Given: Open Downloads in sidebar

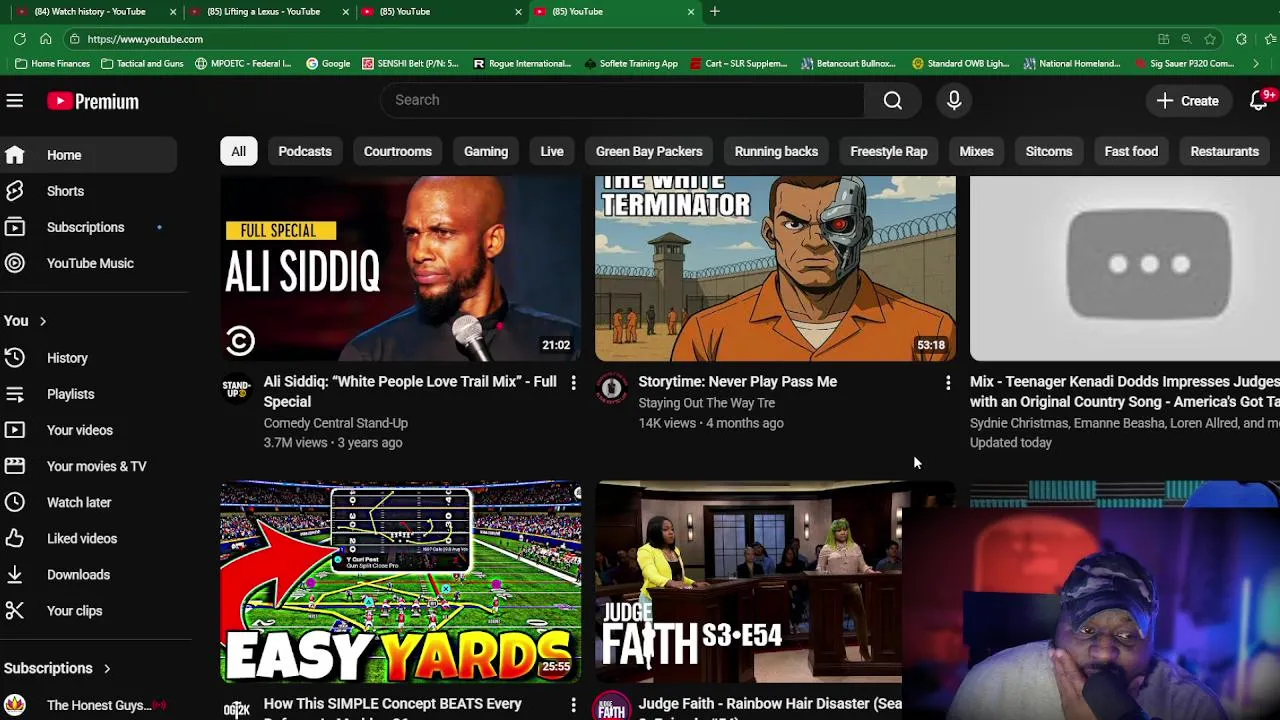Looking at the screenshot, I should click(x=78, y=575).
